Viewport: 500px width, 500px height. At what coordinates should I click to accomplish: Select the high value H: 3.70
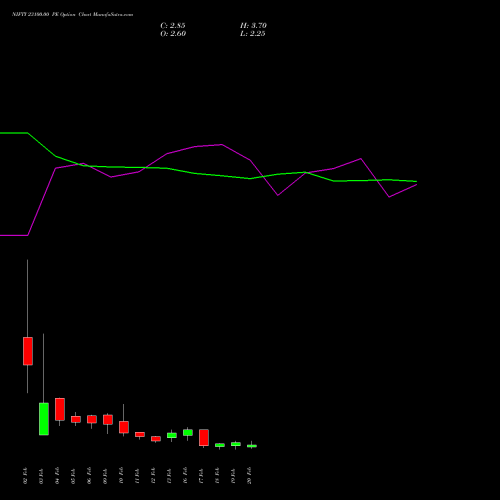click(x=253, y=26)
